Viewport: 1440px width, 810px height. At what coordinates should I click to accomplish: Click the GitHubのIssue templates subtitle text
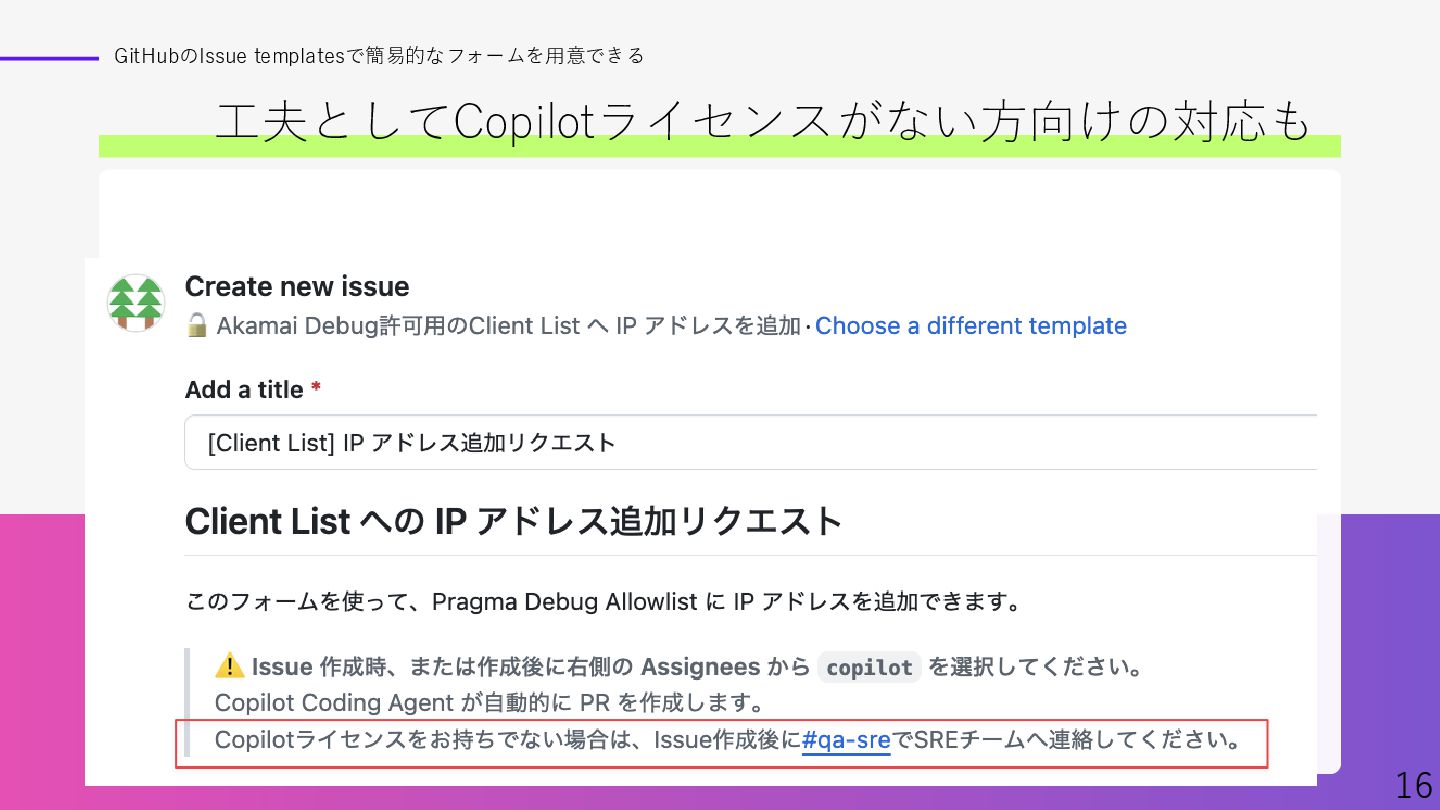[x=379, y=56]
